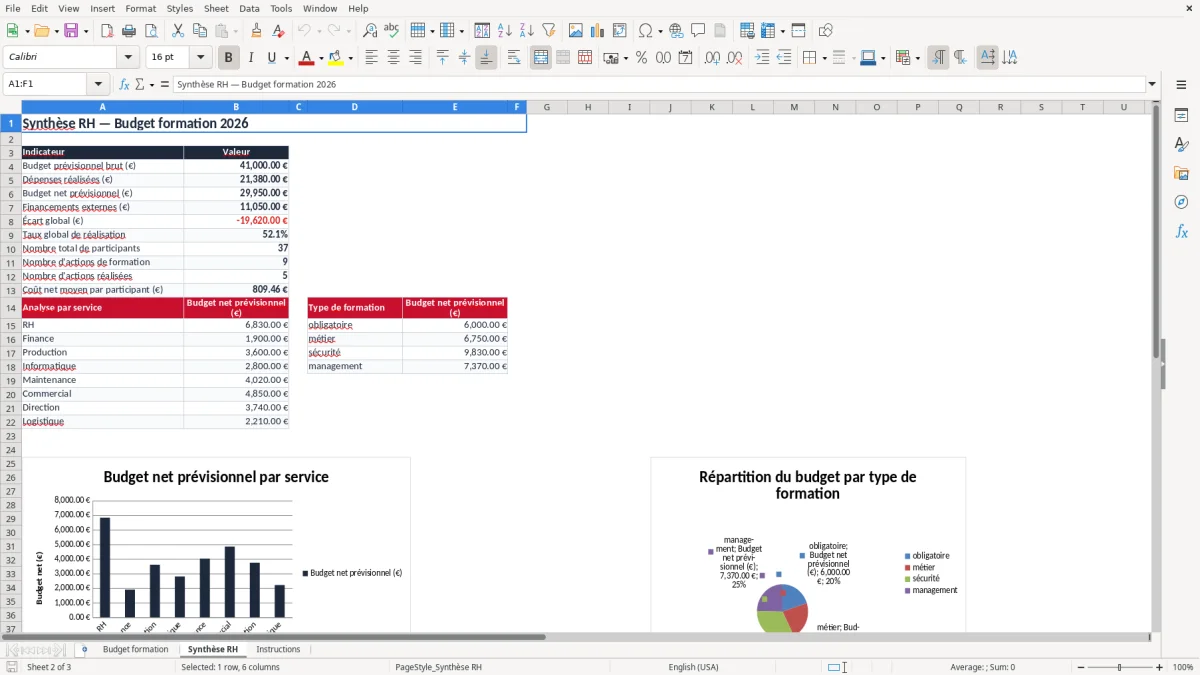Open Print Preview
1200x675 pixels.
coord(150,31)
